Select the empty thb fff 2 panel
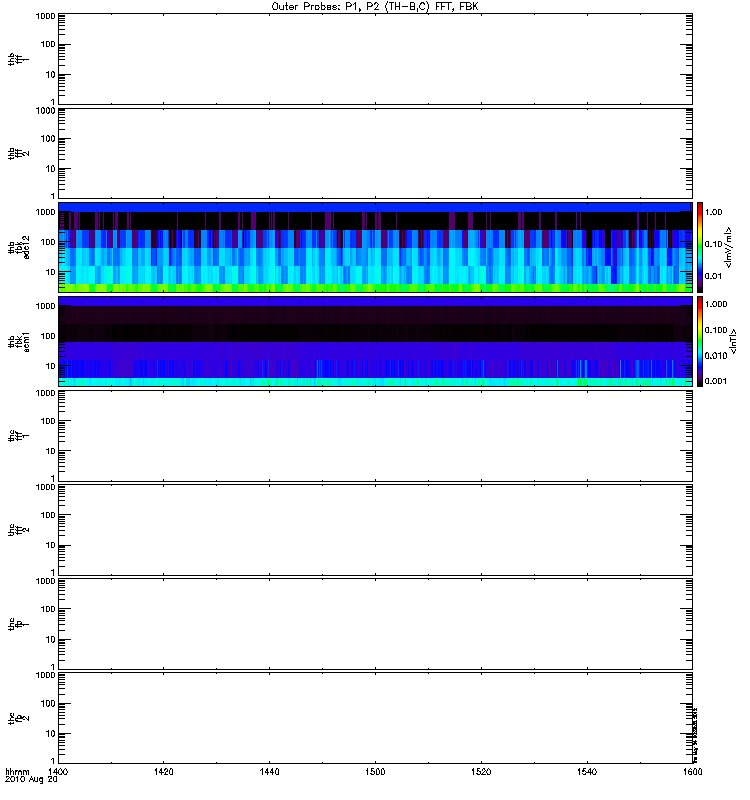This screenshot has height=800, width=750. (x=375, y=153)
